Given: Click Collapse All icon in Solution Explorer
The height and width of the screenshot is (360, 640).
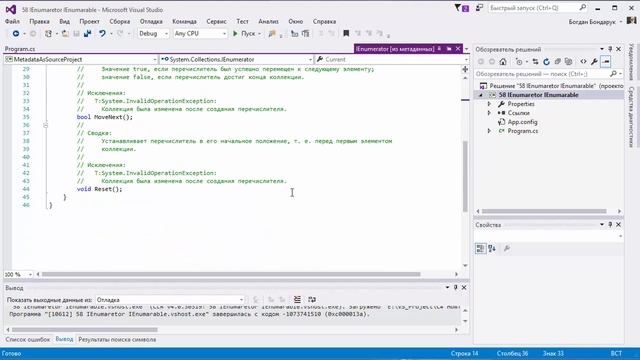Looking at the screenshot, I should click(x=557, y=62).
